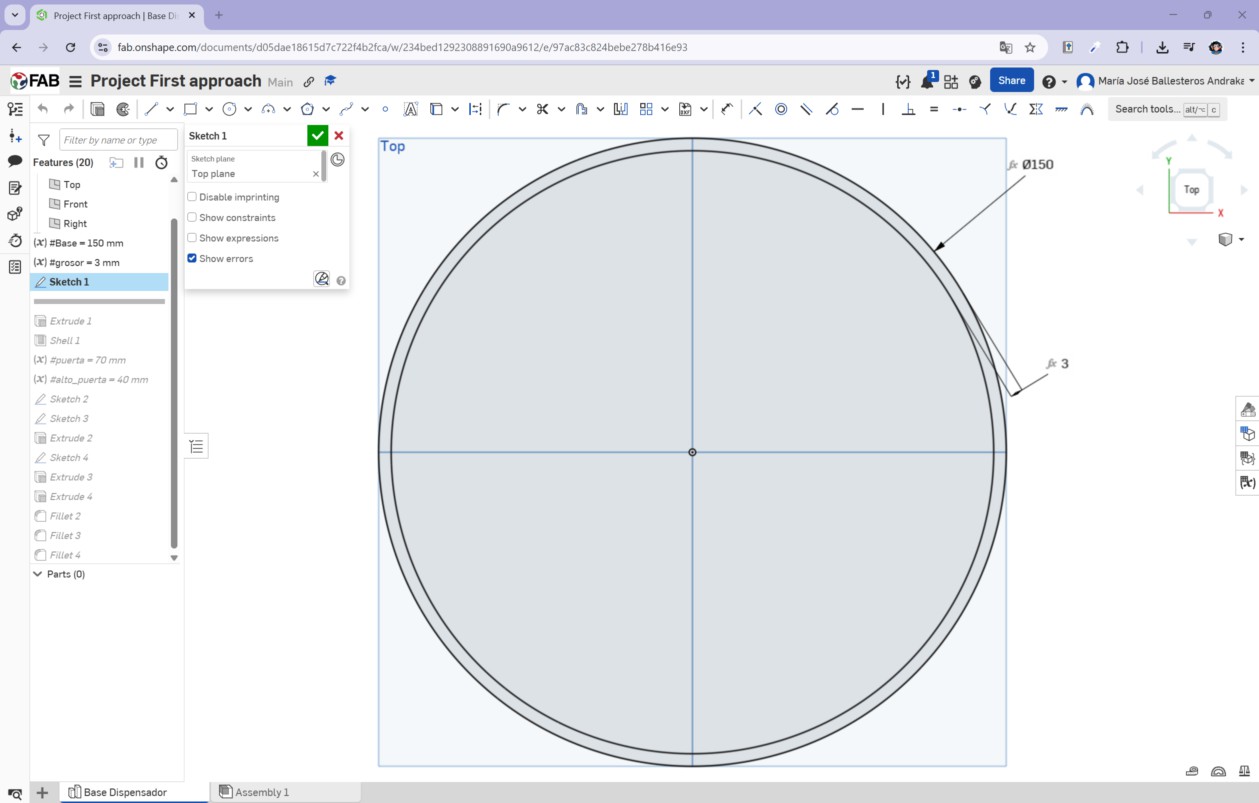Open the Circle tool dropdown arrow
The width and height of the screenshot is (1259, 803).
pos(248,109)
